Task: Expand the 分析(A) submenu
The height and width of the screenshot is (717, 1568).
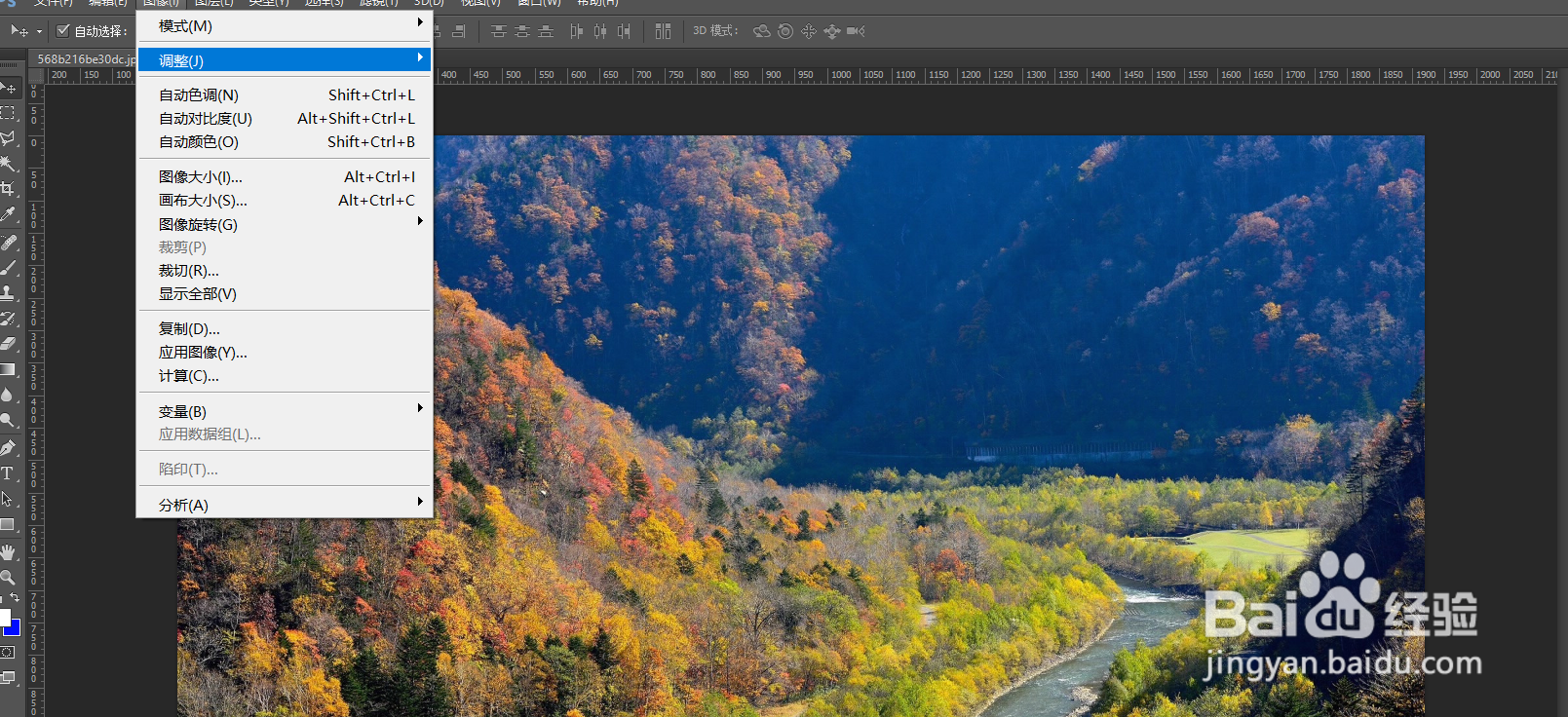Action: click(285, 505)
